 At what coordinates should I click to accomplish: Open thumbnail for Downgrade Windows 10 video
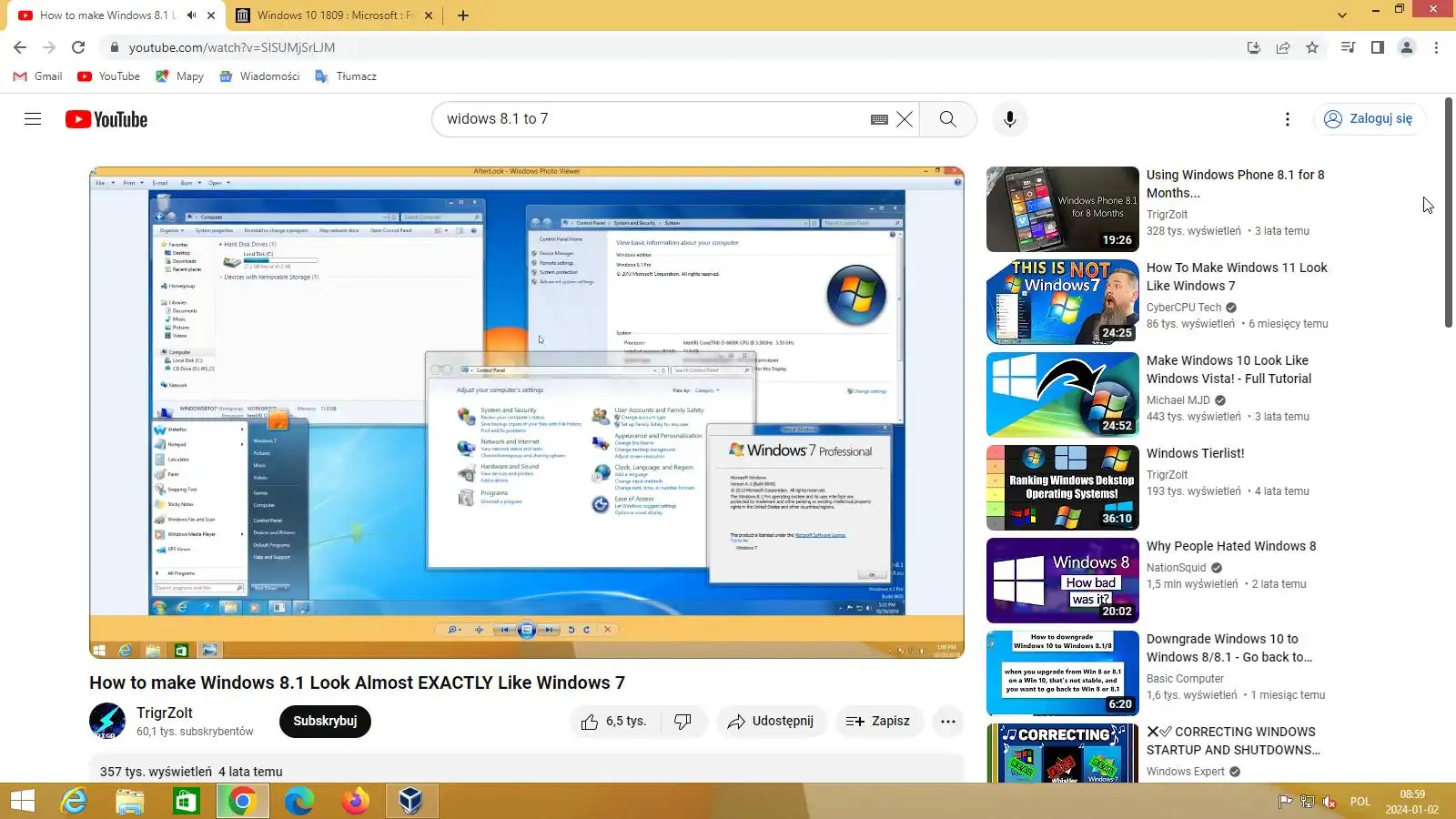(x=1063, y=673)
